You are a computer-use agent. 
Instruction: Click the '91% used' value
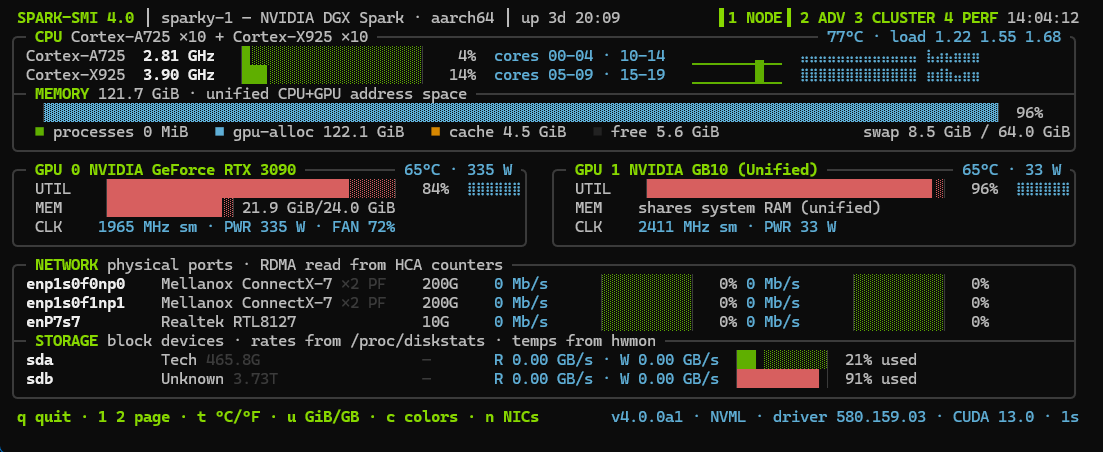881,379
